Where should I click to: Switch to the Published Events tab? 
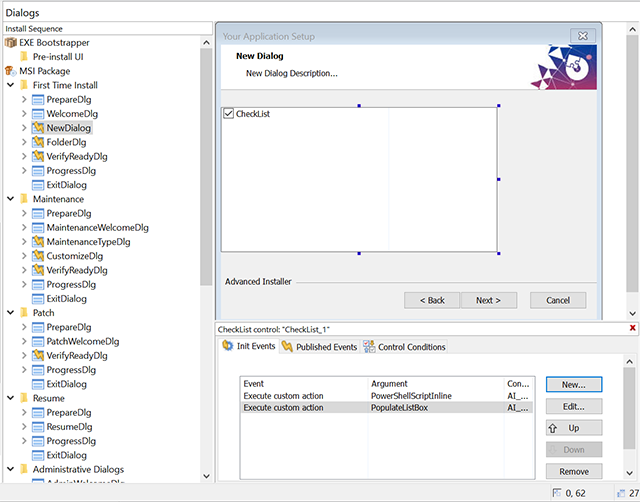pos(319,347)
